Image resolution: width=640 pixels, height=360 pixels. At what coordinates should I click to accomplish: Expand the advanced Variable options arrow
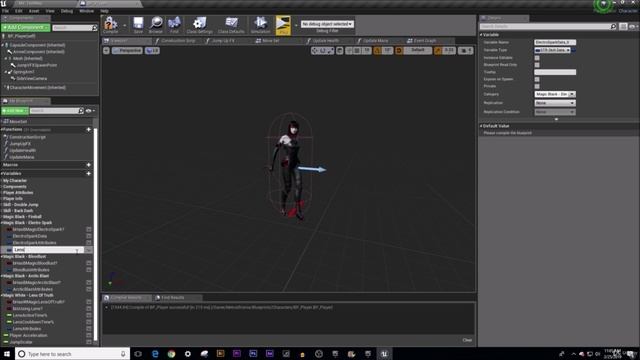556,119
